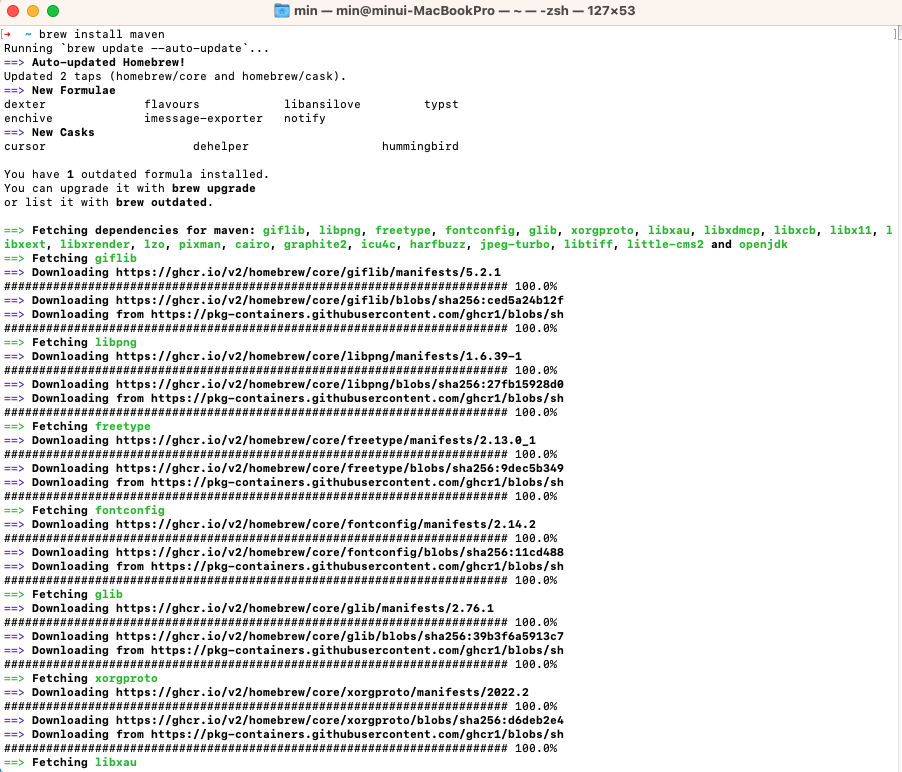Screen dimensions: 902x772
Task: Click green 'pixman' dependency name
Action: click(x=200, y=244)
